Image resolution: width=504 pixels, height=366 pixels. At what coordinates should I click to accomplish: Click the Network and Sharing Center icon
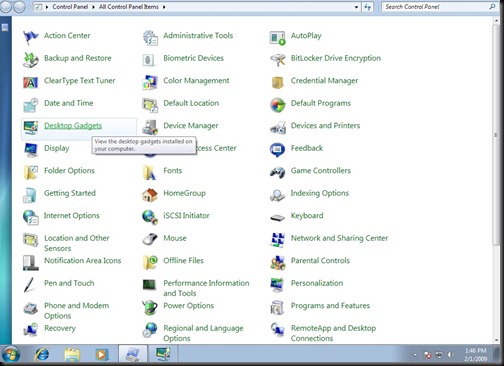click(278, 240)
